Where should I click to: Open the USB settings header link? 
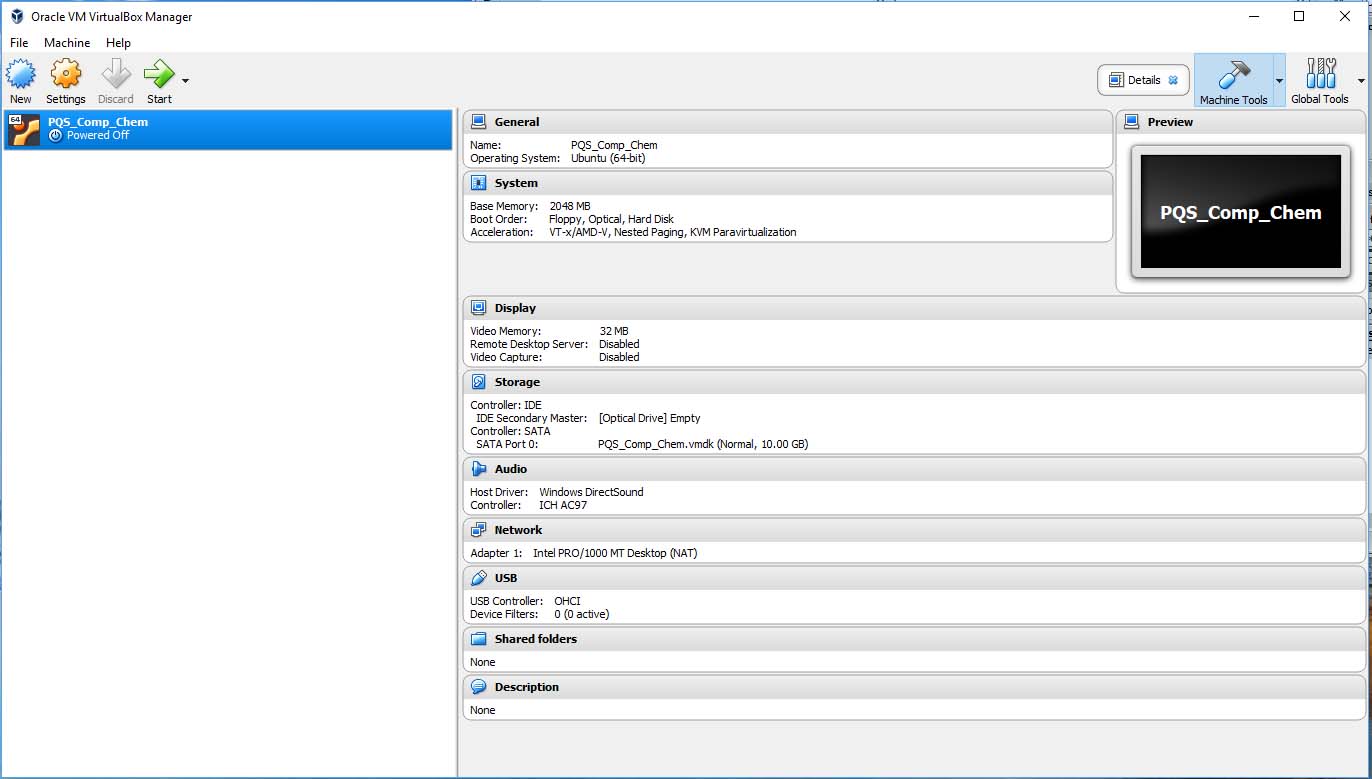pyautogui.click(x=506, y=578)
